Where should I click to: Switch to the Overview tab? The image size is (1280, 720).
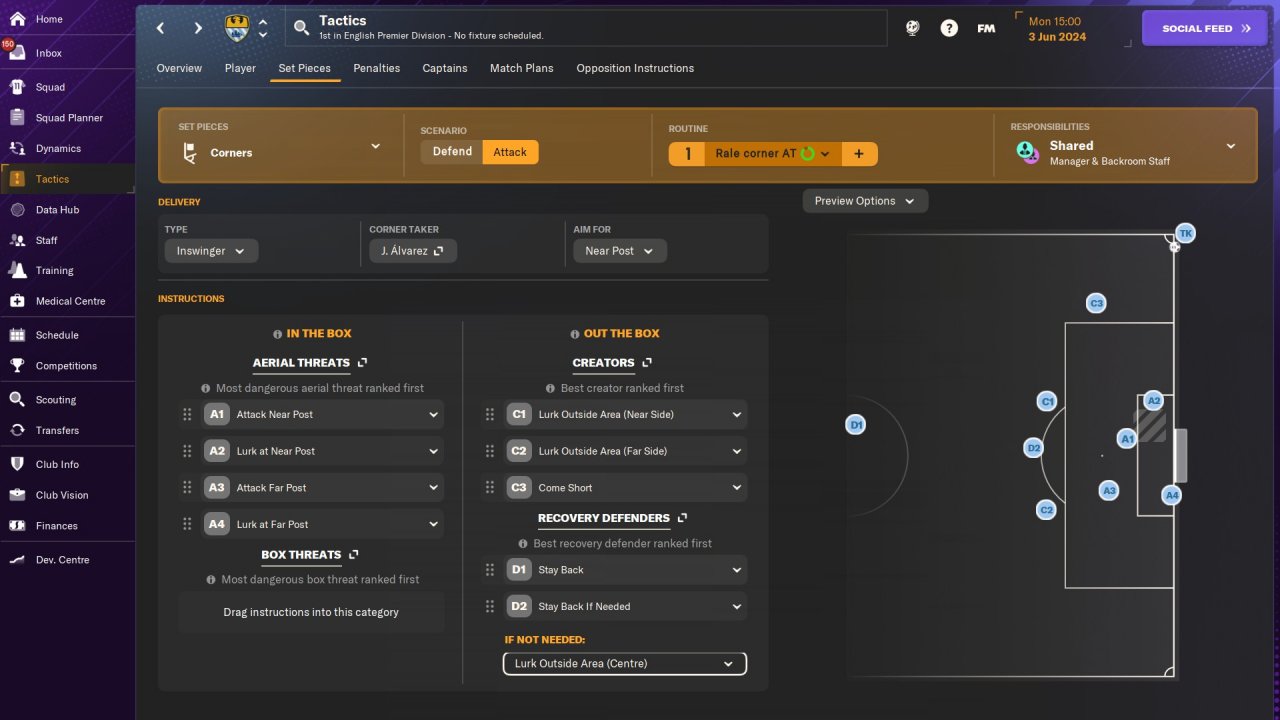point(179,68)
